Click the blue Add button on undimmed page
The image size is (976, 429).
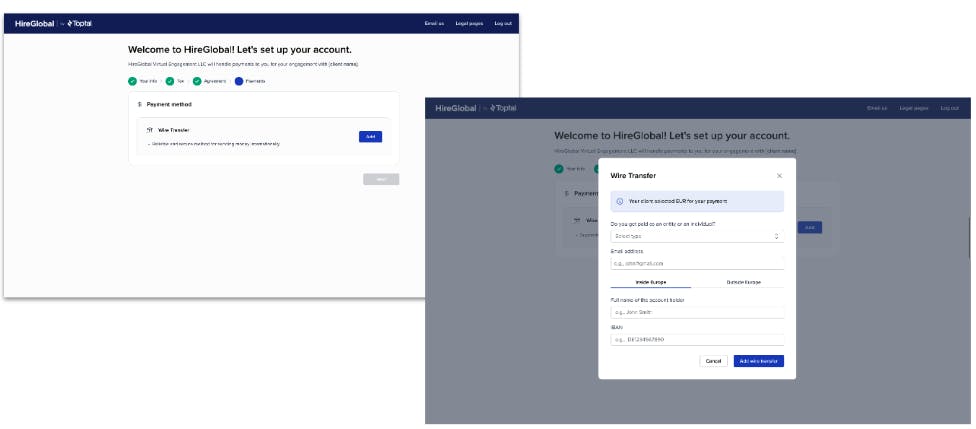point(370,136)
